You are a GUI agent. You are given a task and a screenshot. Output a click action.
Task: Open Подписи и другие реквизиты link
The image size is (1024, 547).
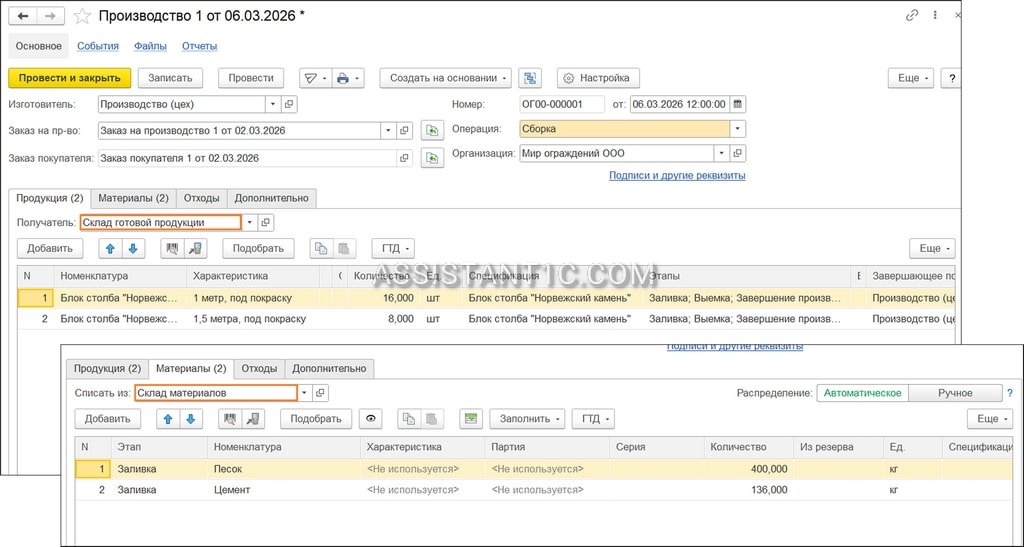point(677,176)
